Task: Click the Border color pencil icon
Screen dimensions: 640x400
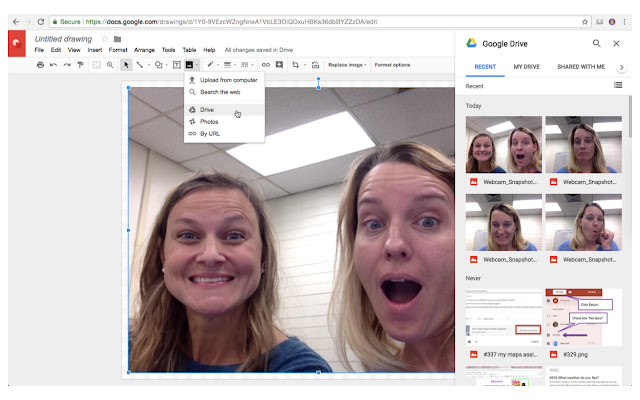Action: click(210, 64)
